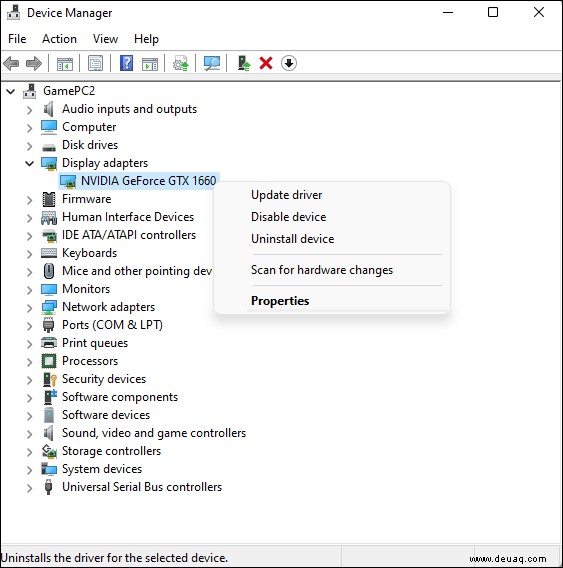Click the red X Uninstall device toolbar icon
The width and height of the screenshot is (563, 568).
click(266, 63)
